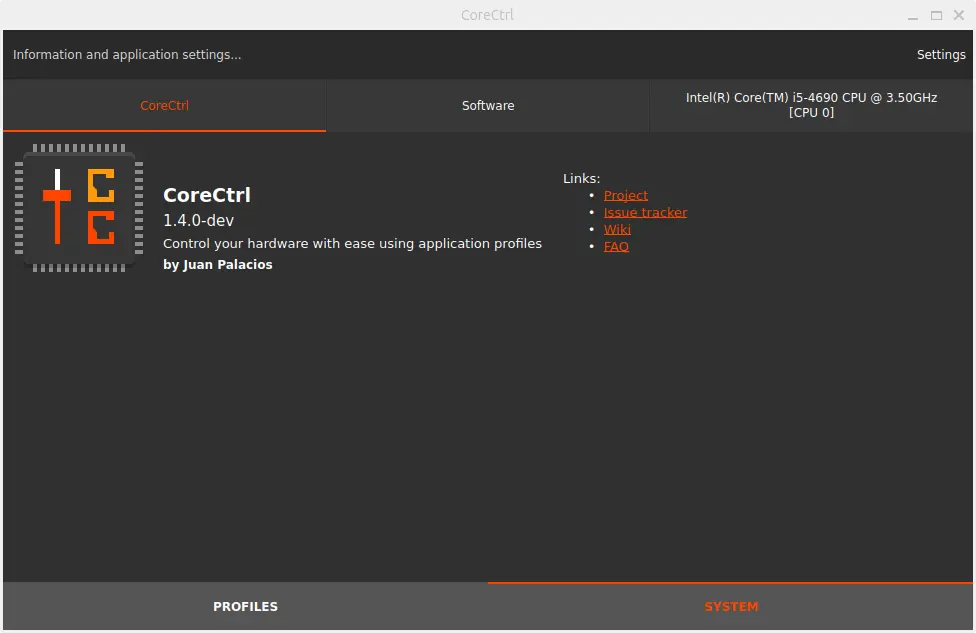Open the Software tab

click(x=488, y=106)
